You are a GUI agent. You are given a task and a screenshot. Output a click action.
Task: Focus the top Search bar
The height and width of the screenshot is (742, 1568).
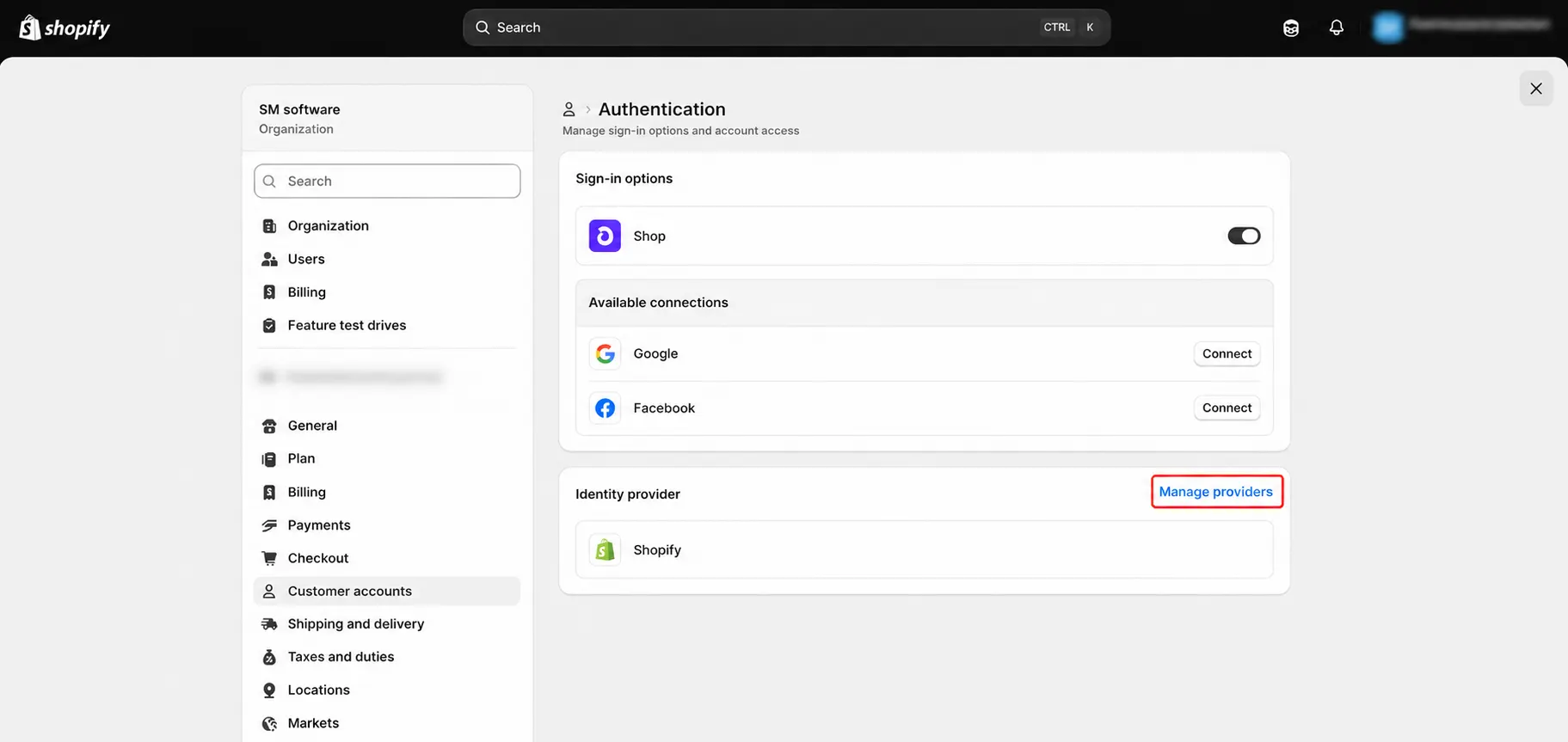pyautogui.click(x=787, y=28)
